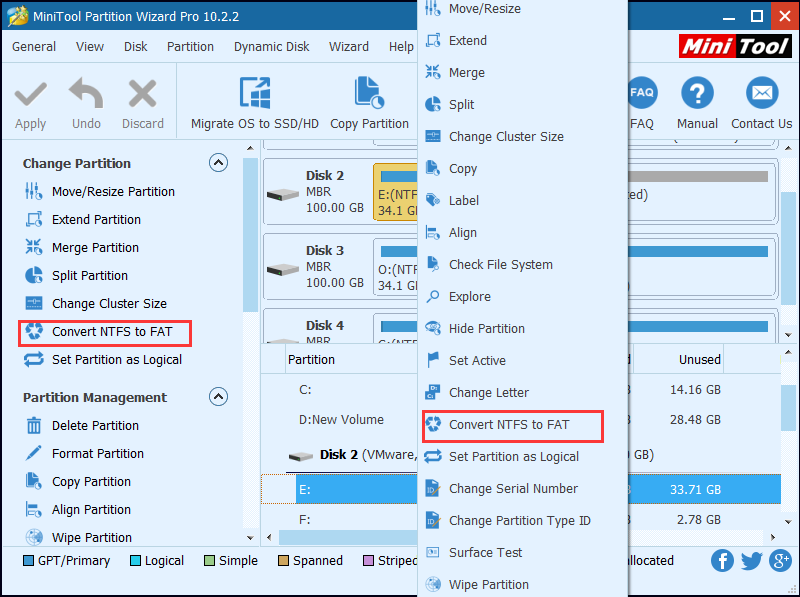
Task: Click the Apply checkmark icon
Action: (31, 94)
